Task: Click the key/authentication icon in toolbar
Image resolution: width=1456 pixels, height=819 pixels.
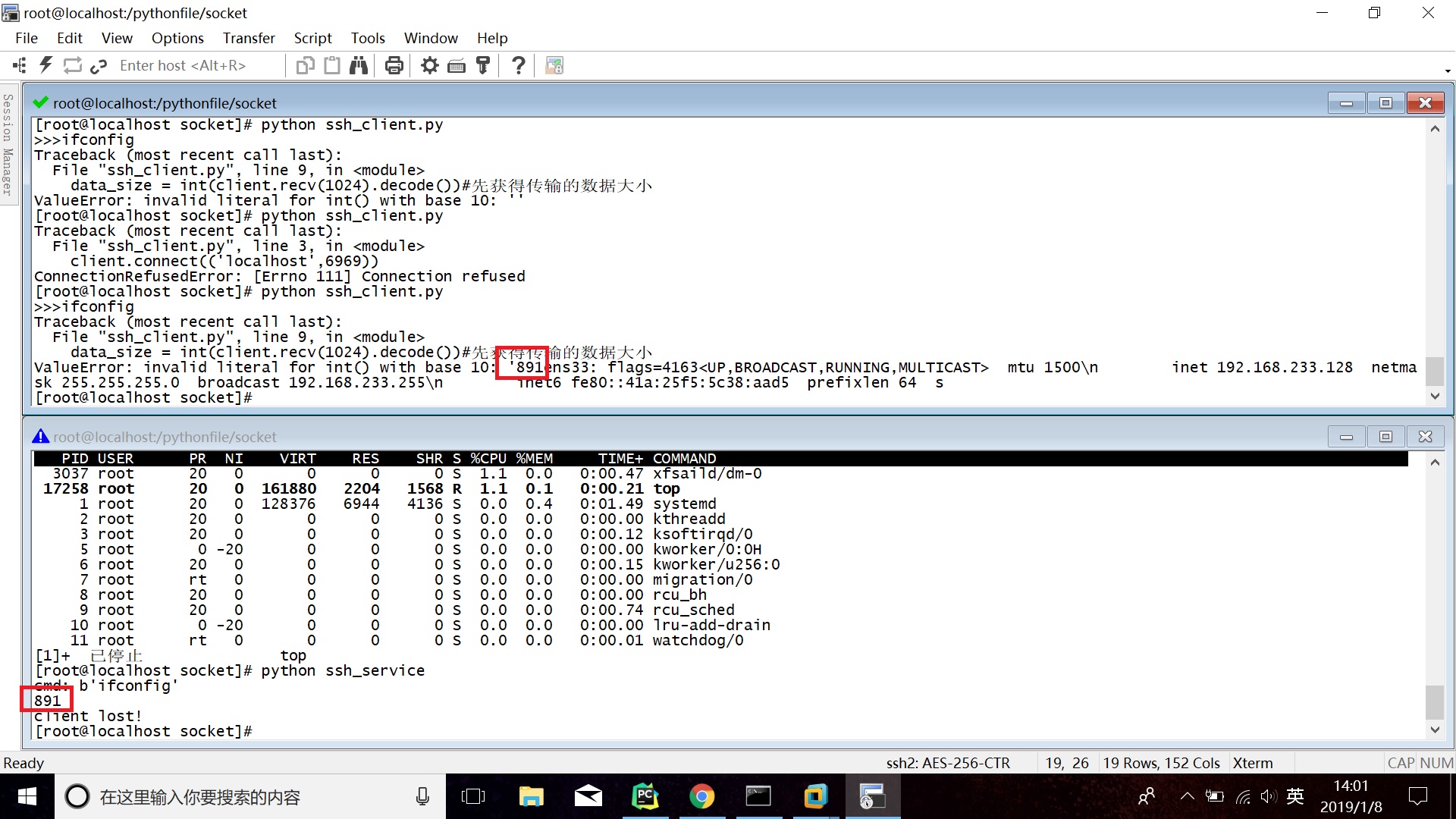Action: point(482,65)
